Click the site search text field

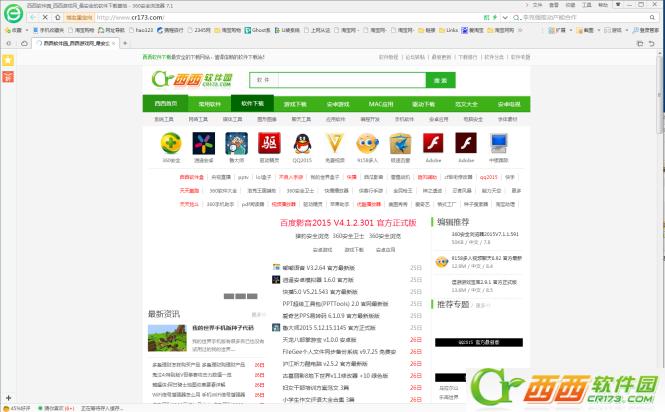click(x=352, y=80)
